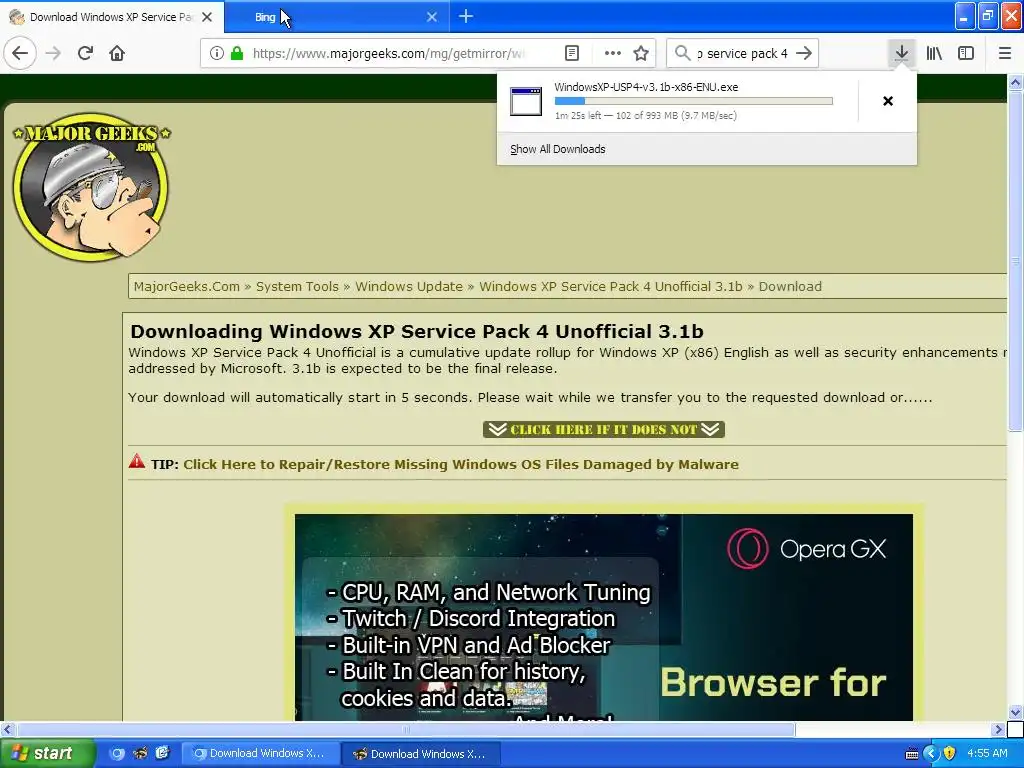Image resolution: width=1024 pixels, height=768 pixels.
Task: Open Windows XP Service Pack 4 Unofficial 3.1b breadcrumb
Action: pyautogui.click(x=611, y=286)
